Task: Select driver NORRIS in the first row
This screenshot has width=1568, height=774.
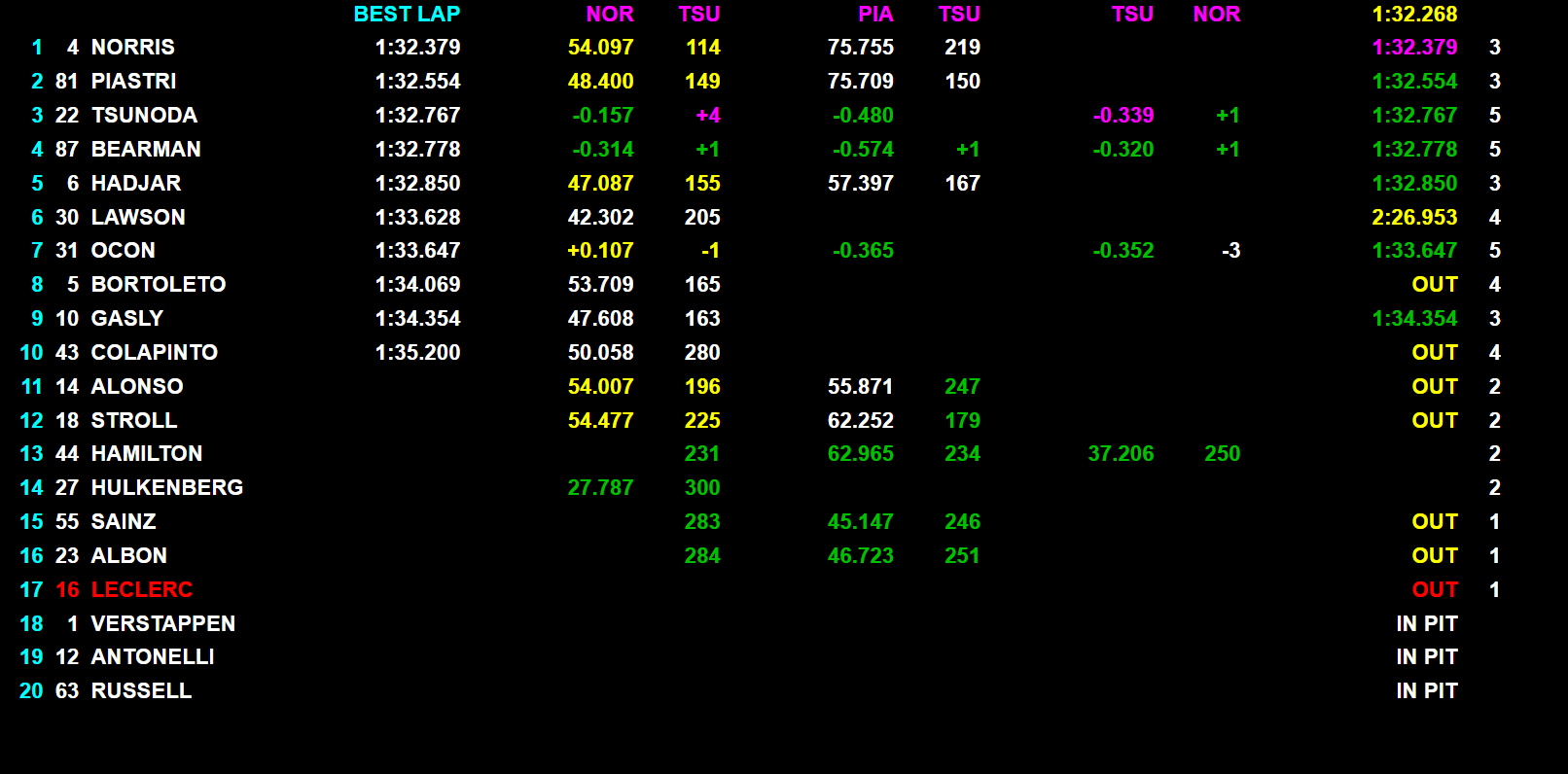Action: 132,47
